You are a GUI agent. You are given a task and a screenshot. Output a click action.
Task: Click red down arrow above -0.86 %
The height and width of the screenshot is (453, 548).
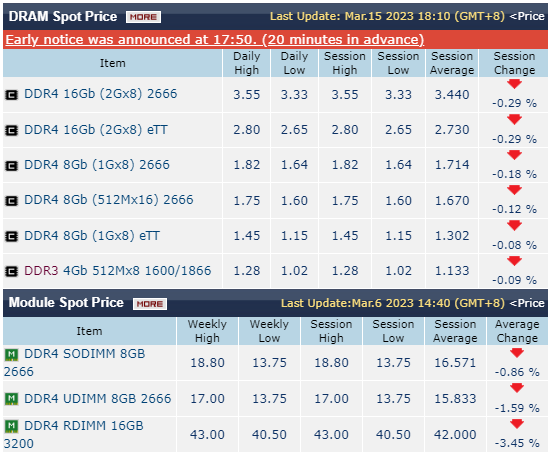pos(517,353)
